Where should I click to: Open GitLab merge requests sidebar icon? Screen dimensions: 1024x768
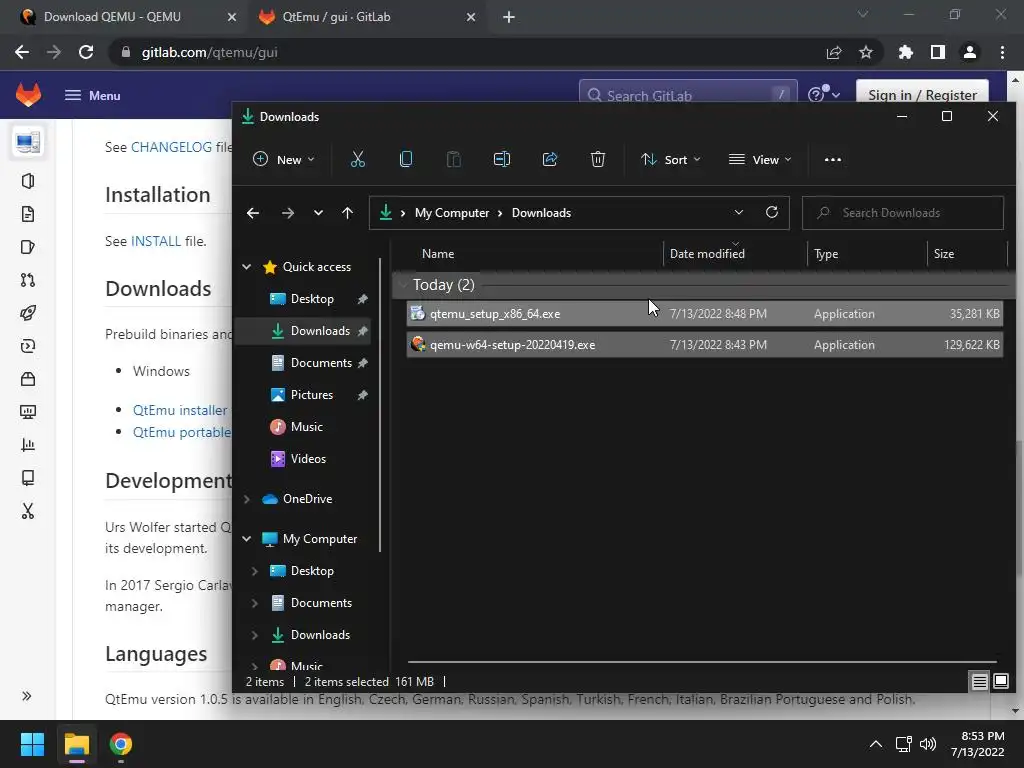[27, 280]
